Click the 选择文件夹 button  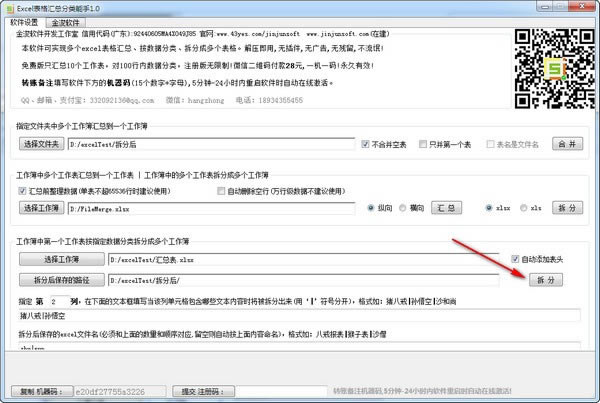(x=41, y=144)
